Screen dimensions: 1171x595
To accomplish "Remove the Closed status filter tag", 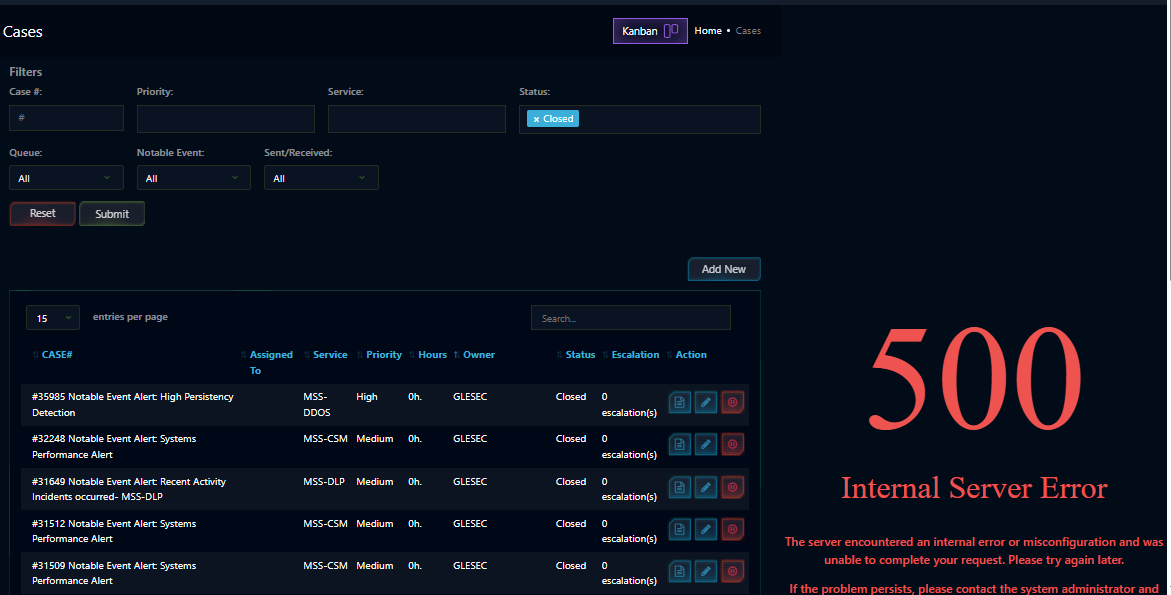I will pyautogui.click(x=536, y=119).
